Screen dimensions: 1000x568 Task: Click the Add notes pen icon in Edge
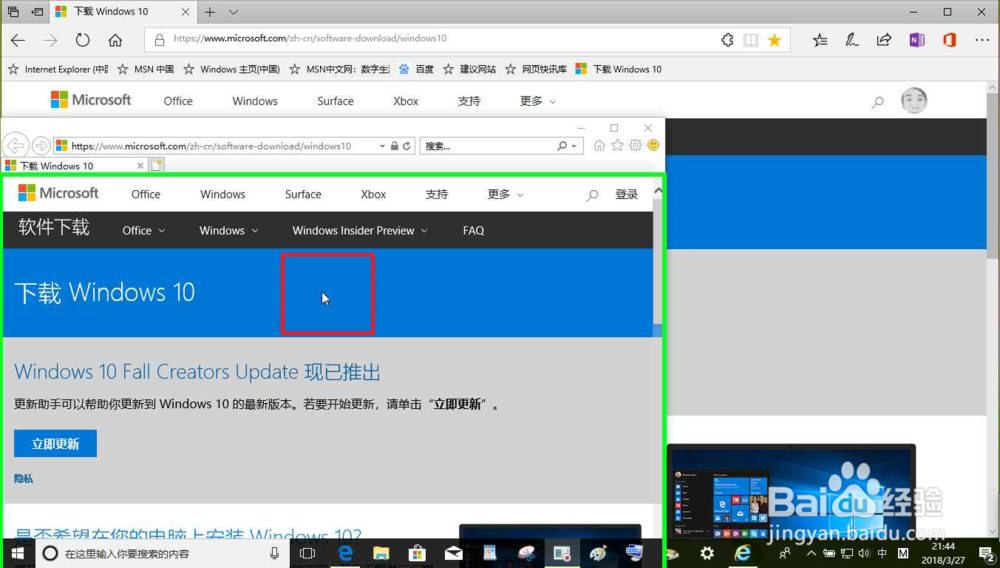pos(851,40)
